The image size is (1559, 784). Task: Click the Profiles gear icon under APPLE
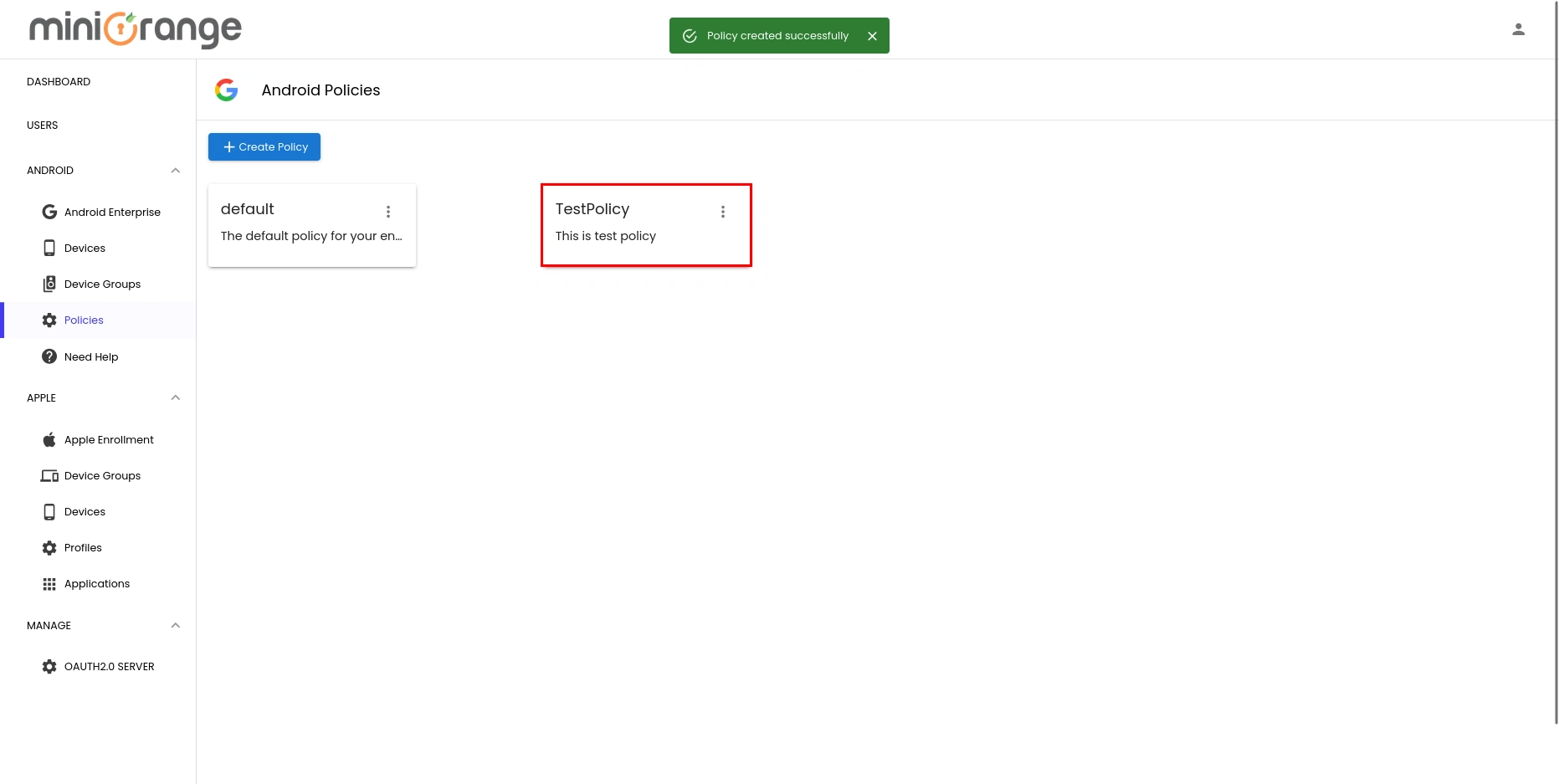[x=49, y=547]
